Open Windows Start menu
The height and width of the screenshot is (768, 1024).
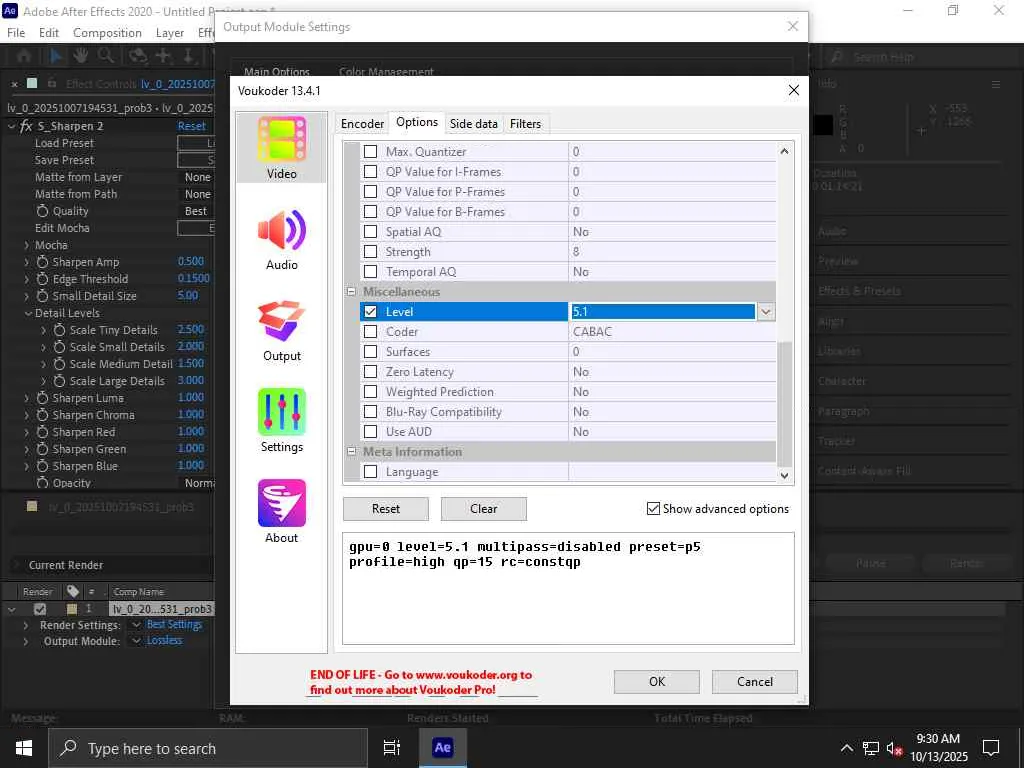24,748
